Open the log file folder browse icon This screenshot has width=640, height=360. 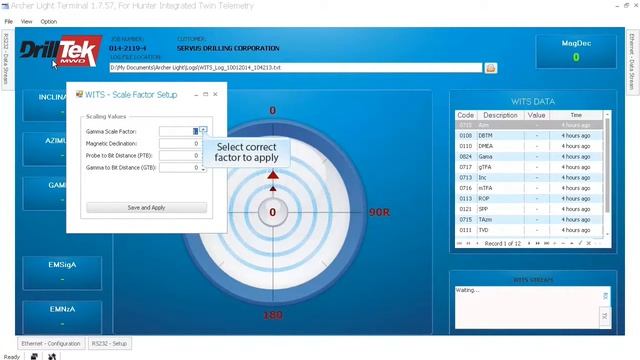pyautogui.click(x=491, y=68)
